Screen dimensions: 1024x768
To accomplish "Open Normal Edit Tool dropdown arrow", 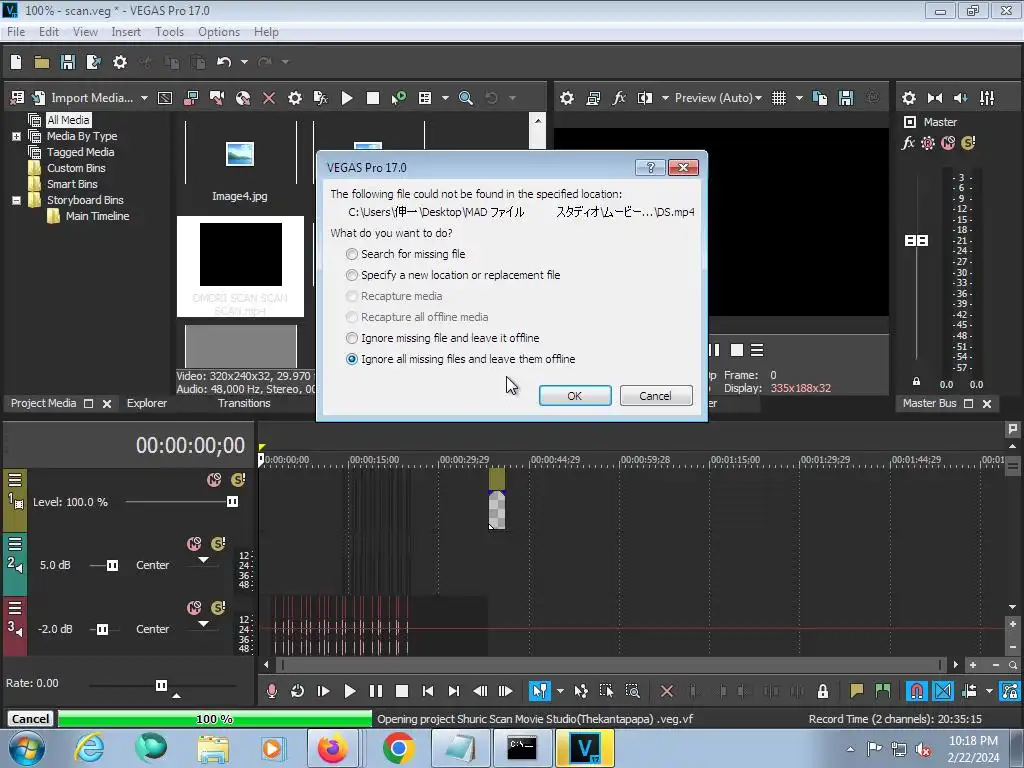I will pos(560,691).
